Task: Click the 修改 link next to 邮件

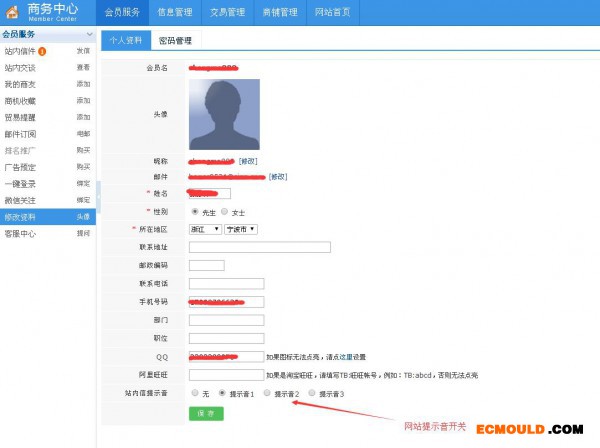Action: click(278, 177)
